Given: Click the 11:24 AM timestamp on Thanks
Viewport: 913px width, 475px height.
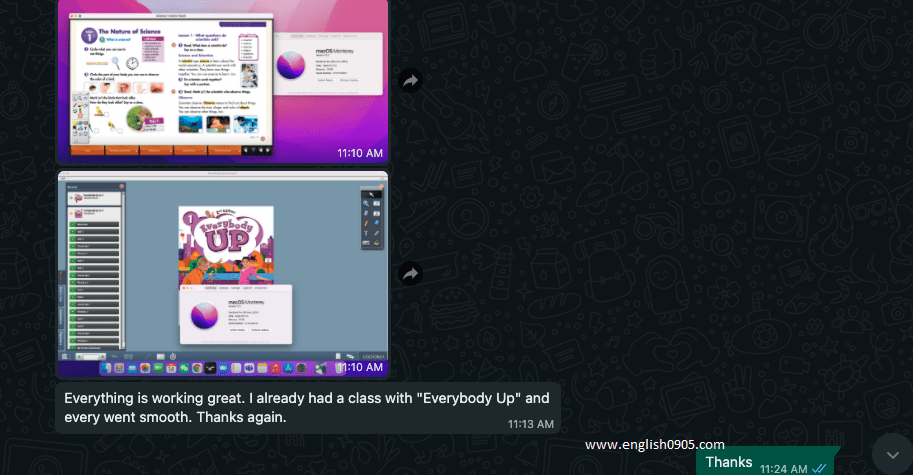Looking at the screenshot, I should point(782,467).
